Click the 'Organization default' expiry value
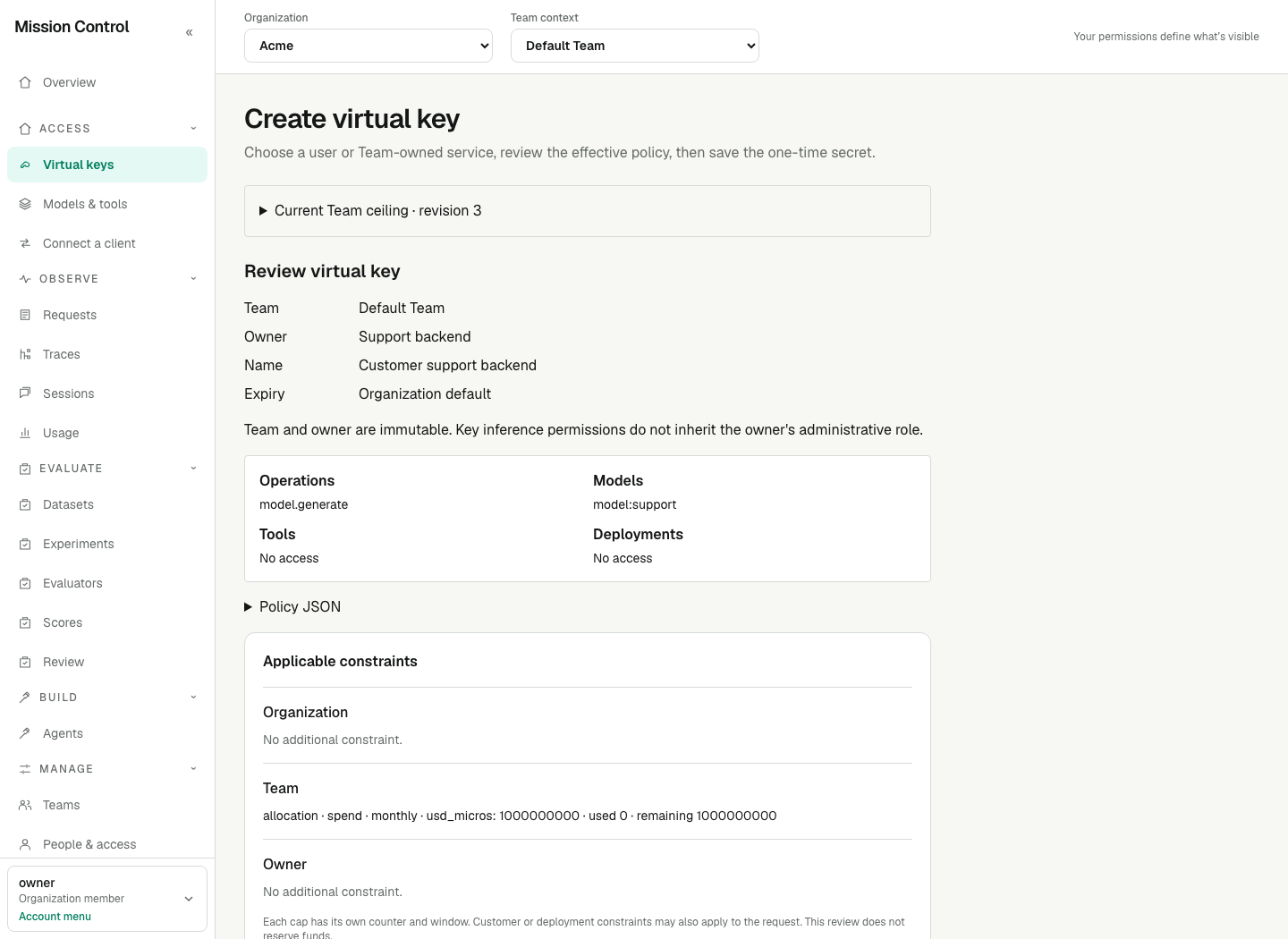 point(425,393)
